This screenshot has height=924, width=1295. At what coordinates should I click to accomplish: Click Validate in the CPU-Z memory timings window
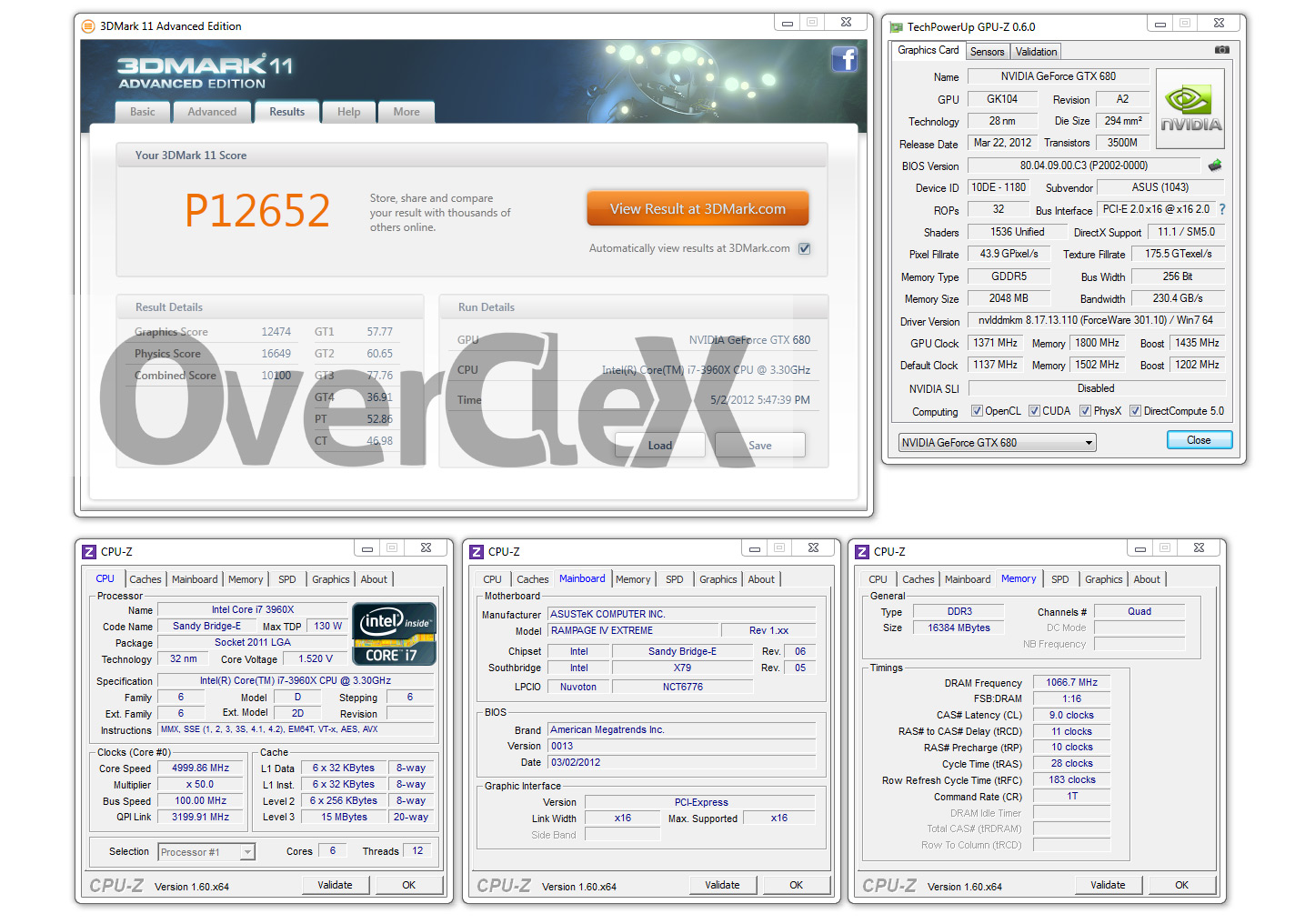point(1108,885)
